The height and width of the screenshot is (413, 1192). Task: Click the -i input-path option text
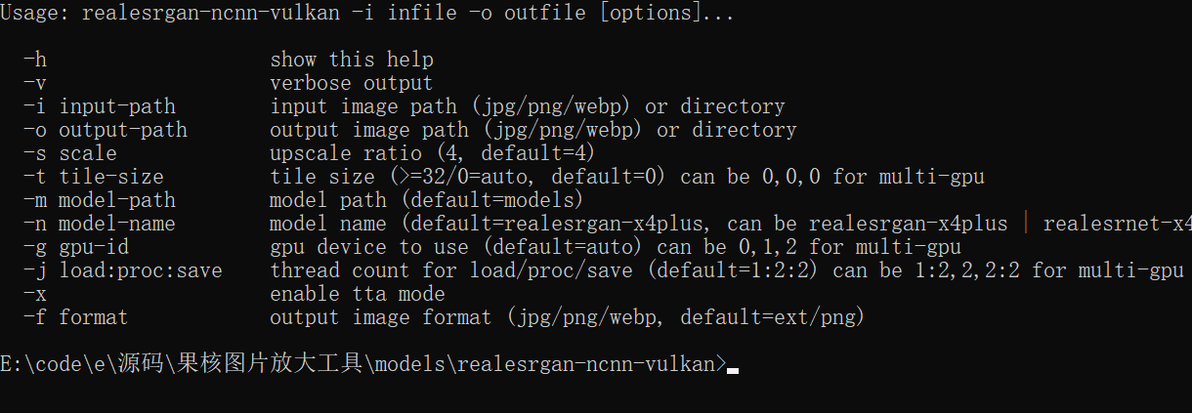(100, 106)
